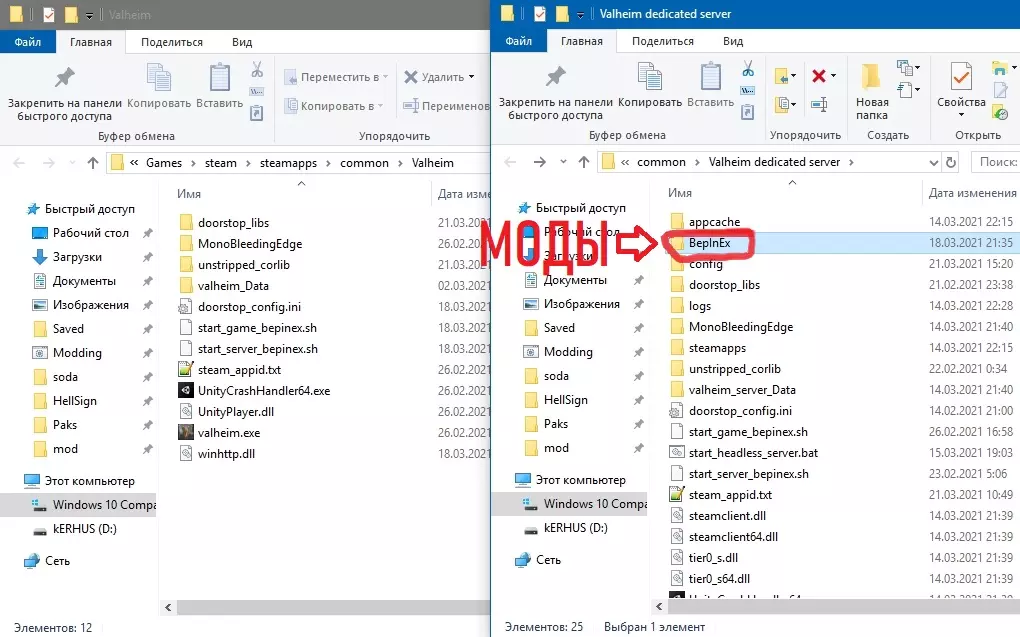
Task: Select kERHUS (D:) drive in Valheim window
Action: click(85, 529)
